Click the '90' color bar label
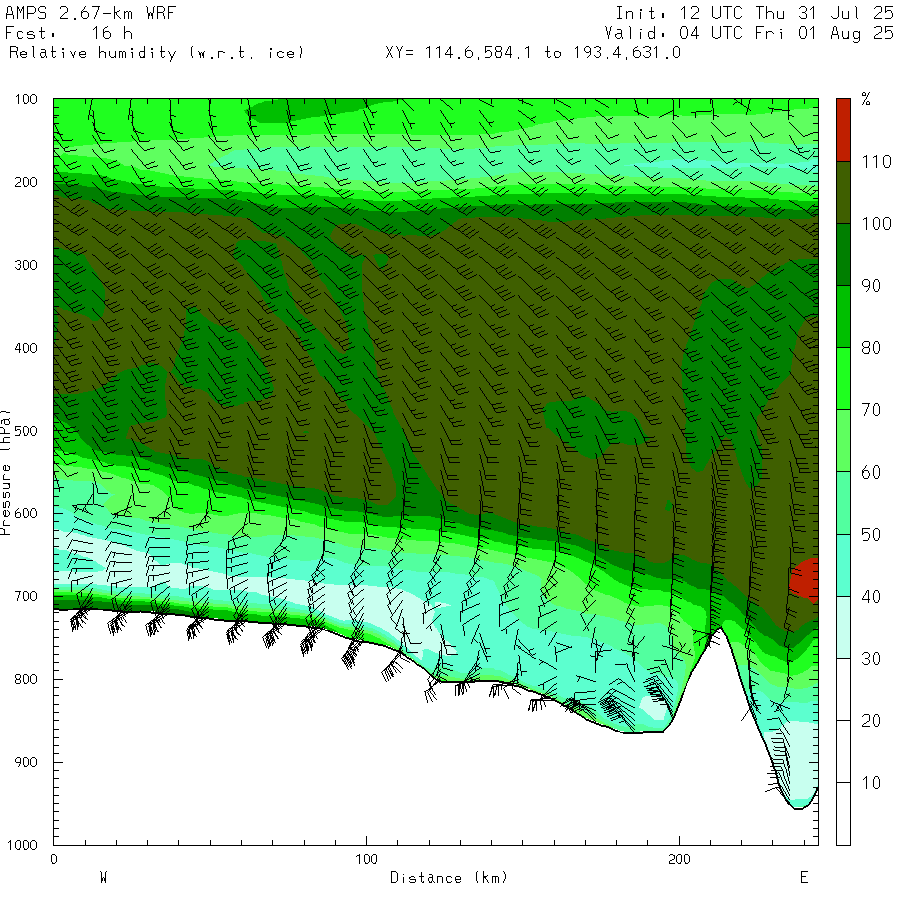Image resolution: width=900 pixels, height=900 pixels. [871, 286]
